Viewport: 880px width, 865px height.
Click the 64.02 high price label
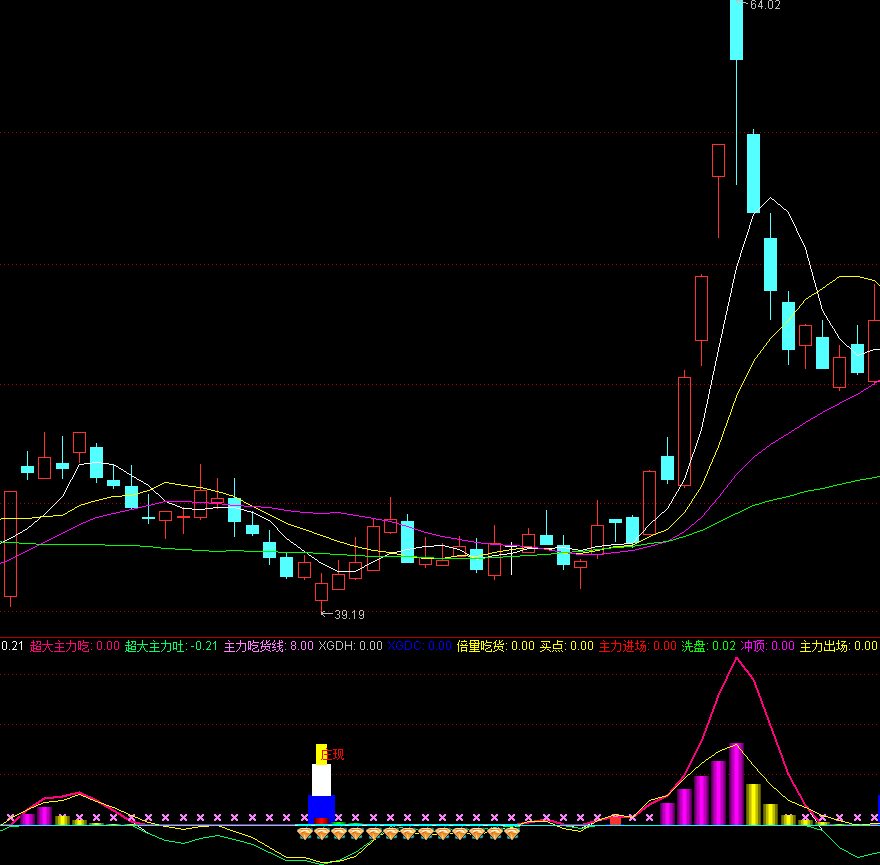point(764,5)
